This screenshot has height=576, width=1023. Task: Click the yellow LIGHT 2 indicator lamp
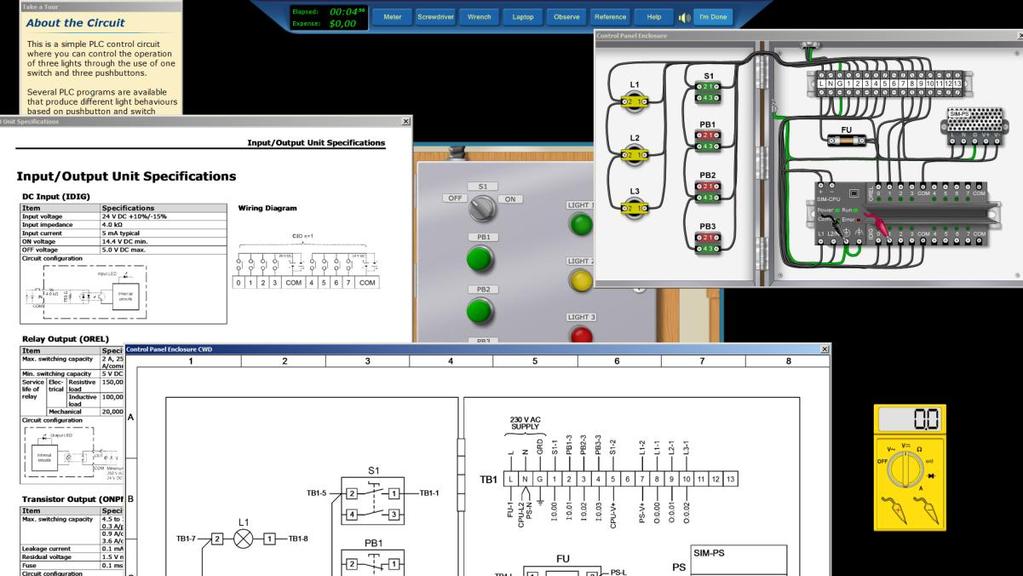point(581,280)
